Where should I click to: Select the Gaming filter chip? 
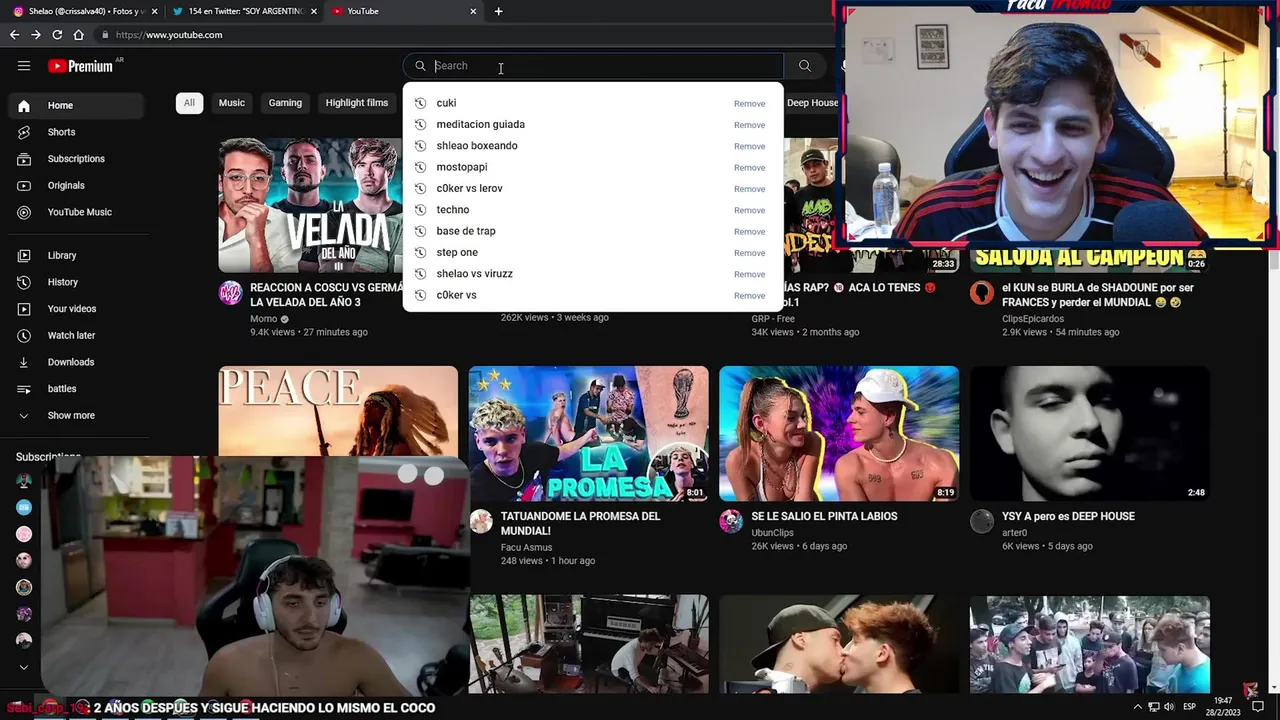pyautogui.click(x=285, y=103)
